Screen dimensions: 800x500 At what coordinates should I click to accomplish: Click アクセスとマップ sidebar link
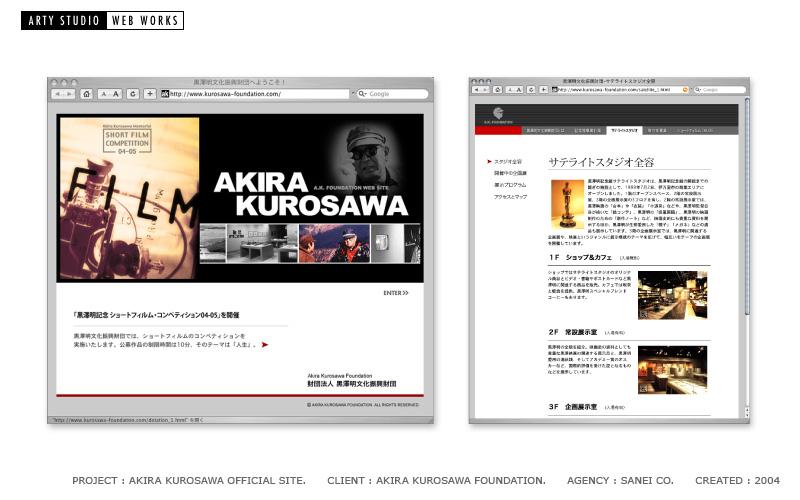[x=510, y=197]
